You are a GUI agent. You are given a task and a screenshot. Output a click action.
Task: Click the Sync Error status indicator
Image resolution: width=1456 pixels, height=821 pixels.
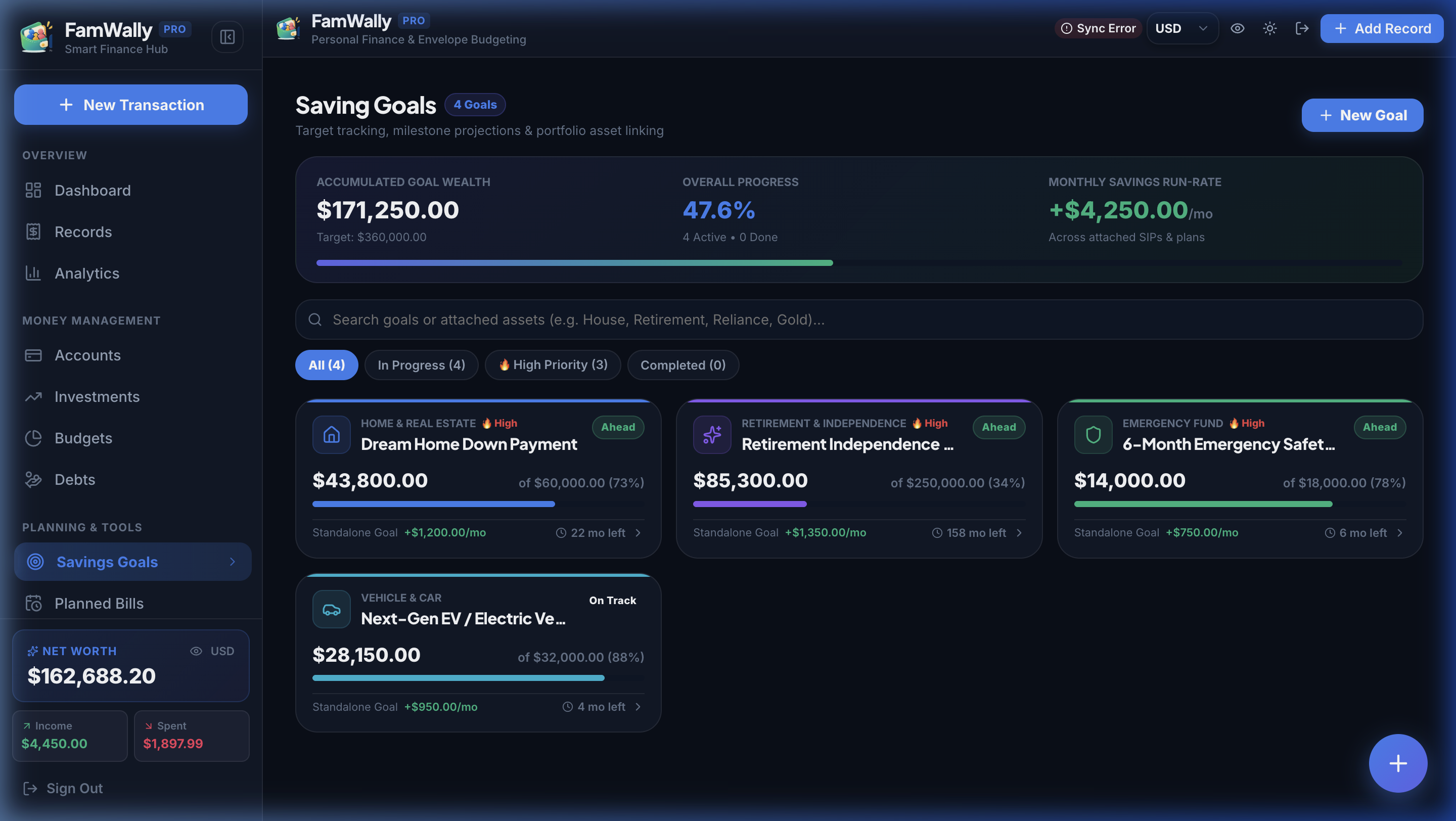point(1098,28)
